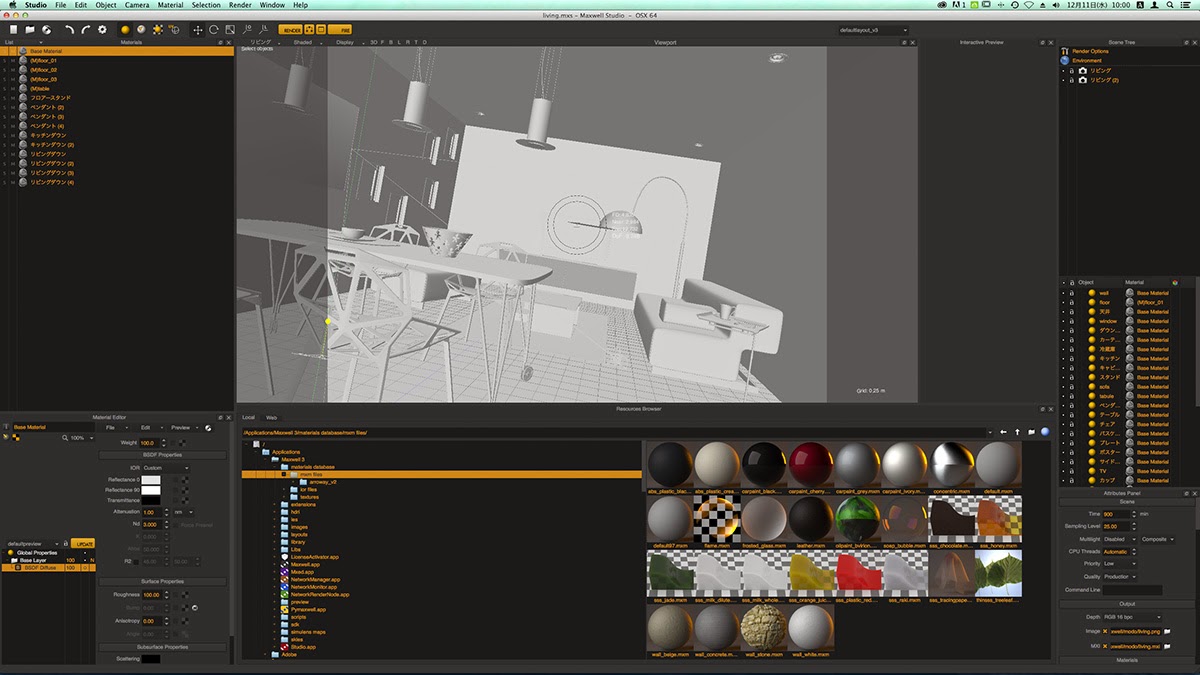Click the FIRE button
1200x675 pixels.
[340, 30]
